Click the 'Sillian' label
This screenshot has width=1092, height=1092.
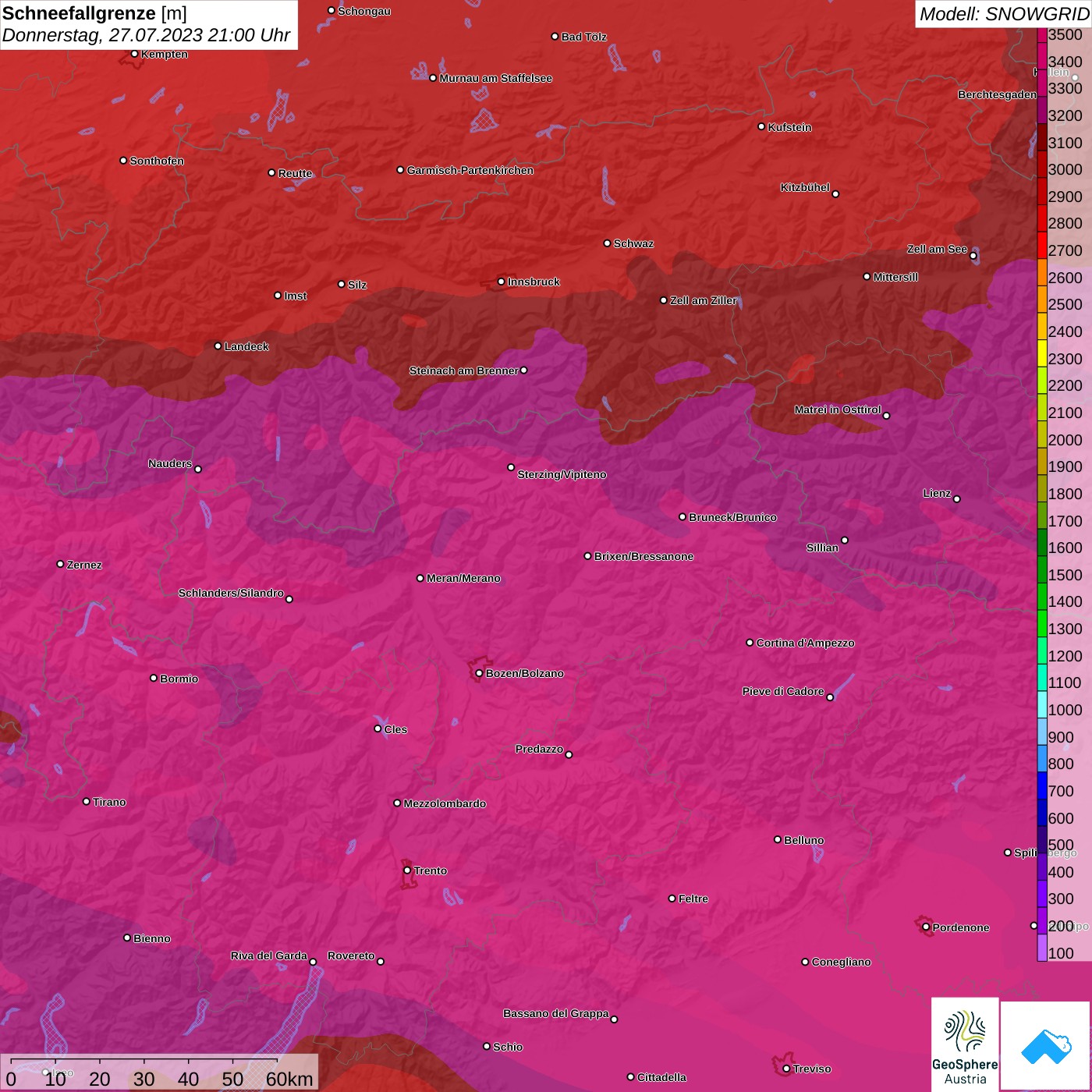[822, 548]
